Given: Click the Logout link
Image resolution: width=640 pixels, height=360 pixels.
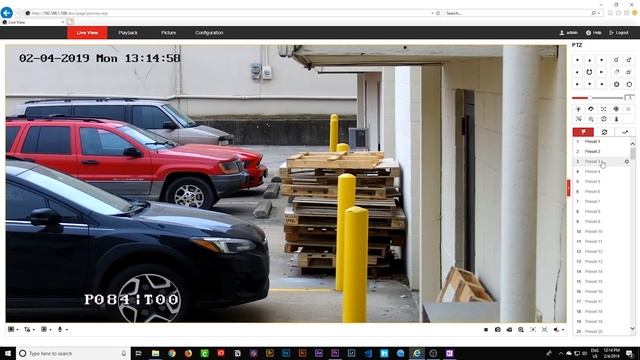Looking at the screenshot, I should pos(619,33).
